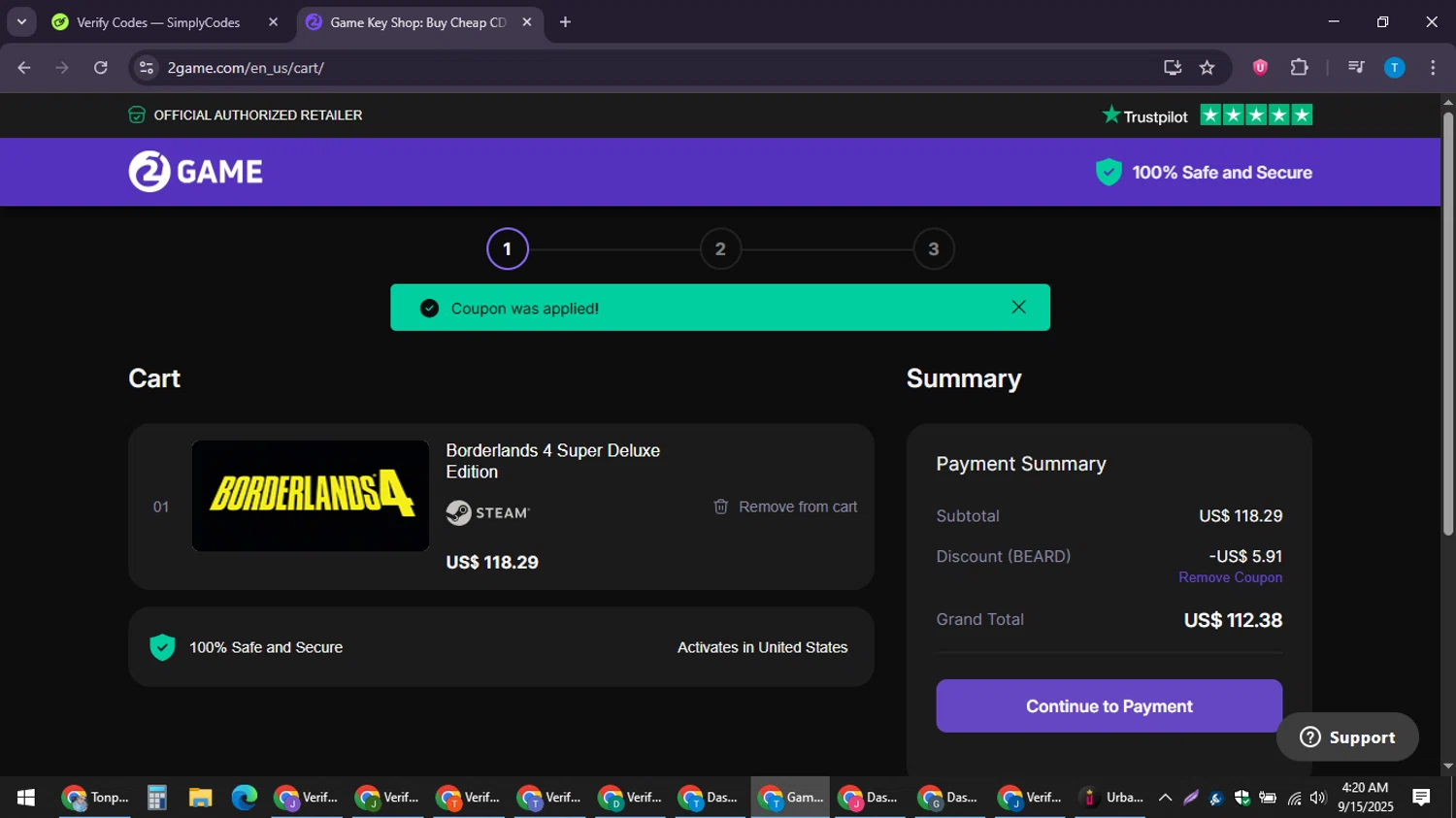1456x818 pixels.
Task: Select the Game Key Shop browser tab
Action: tap(417, 22)
